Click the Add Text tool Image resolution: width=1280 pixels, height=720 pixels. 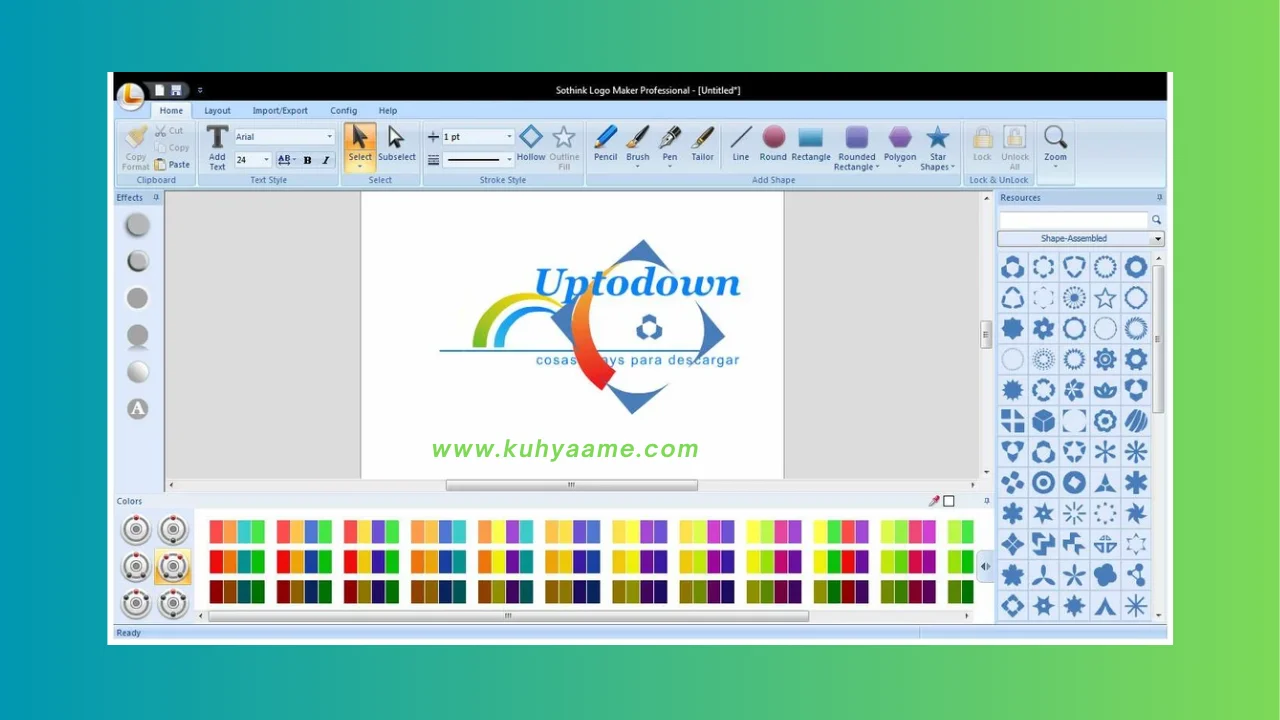[217, 147]
